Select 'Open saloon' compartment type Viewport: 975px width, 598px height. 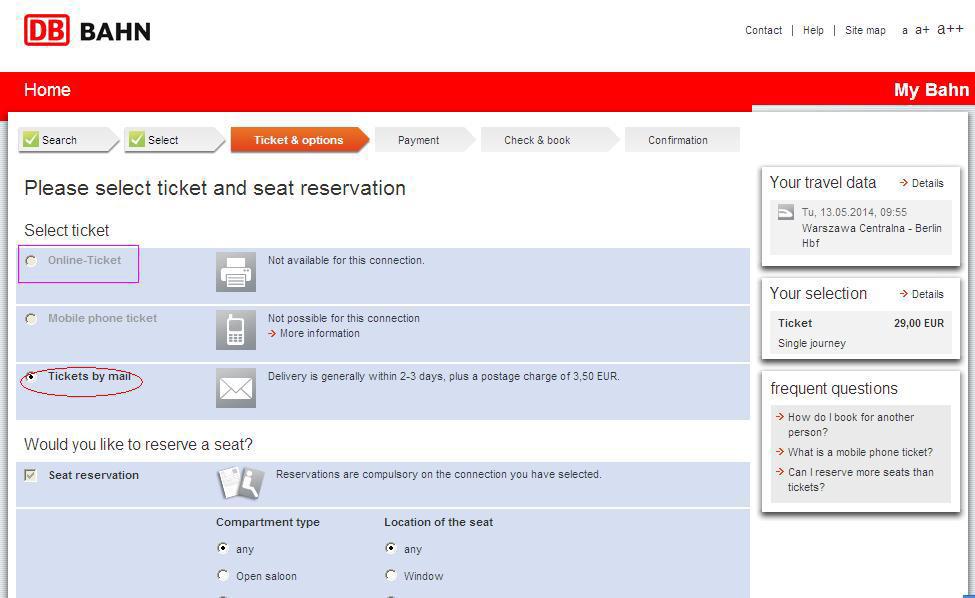tap(223, 575)
